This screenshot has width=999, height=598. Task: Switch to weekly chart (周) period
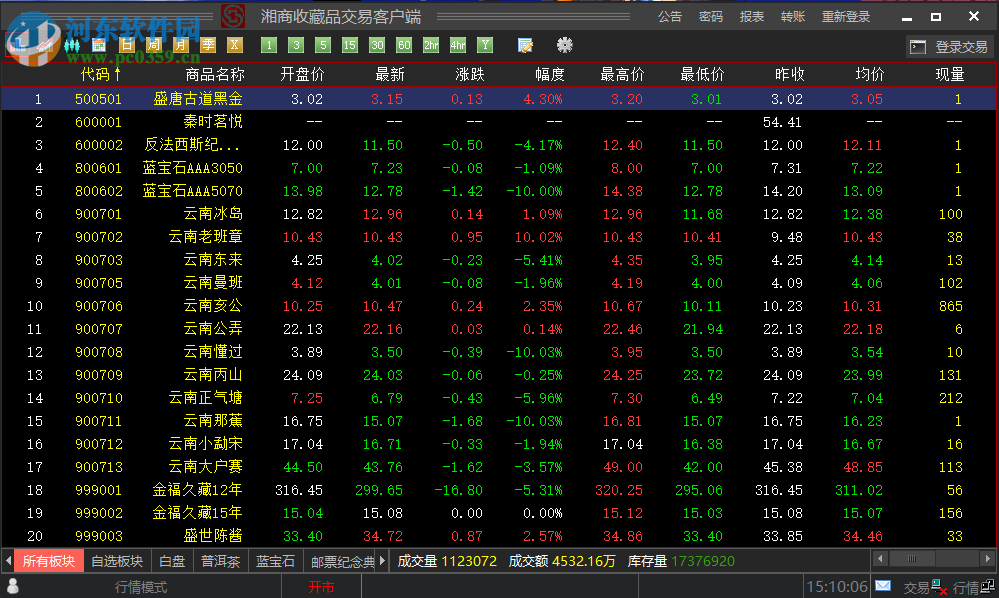154,45
